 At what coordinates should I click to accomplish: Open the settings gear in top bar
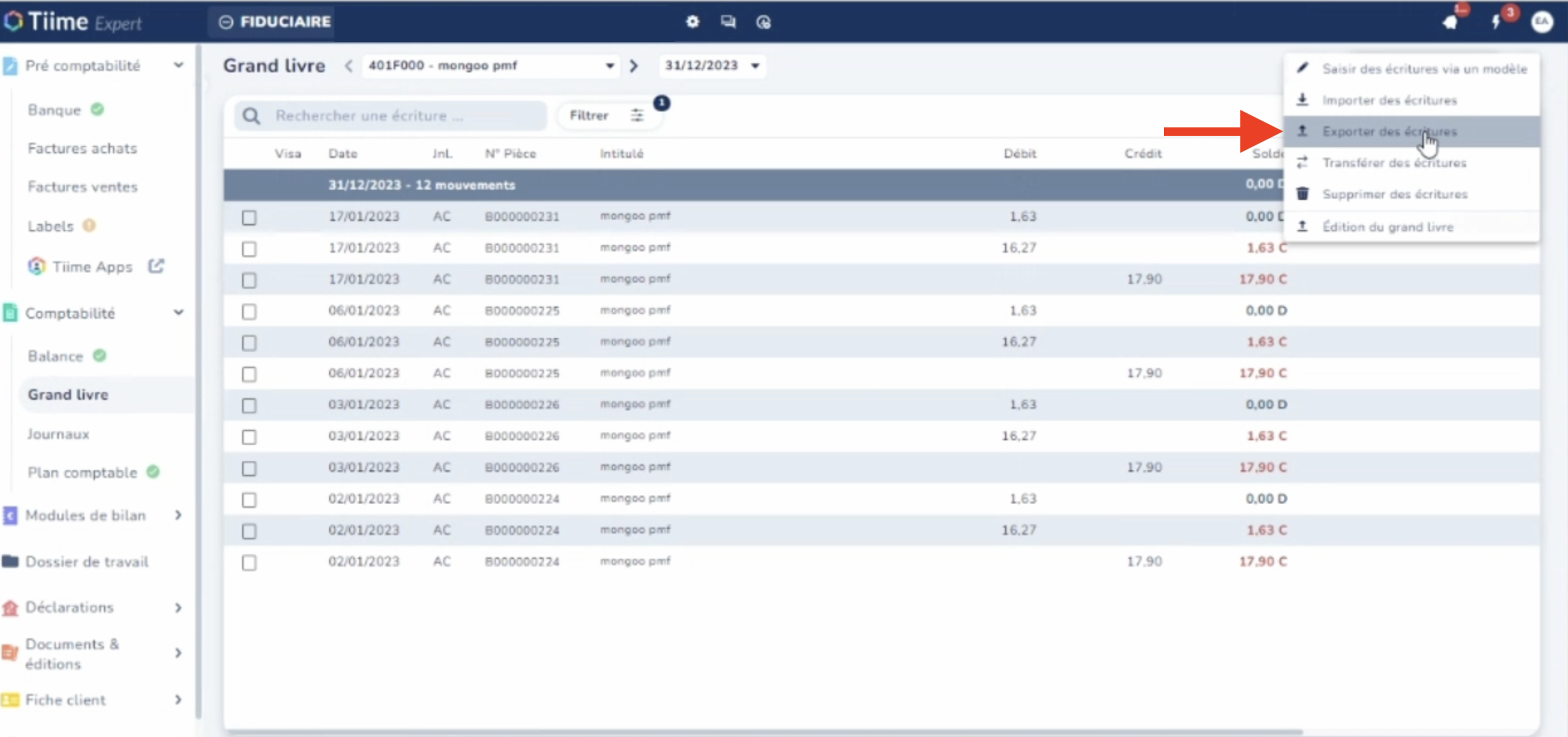pyautogui.click(x=692, y=22)
